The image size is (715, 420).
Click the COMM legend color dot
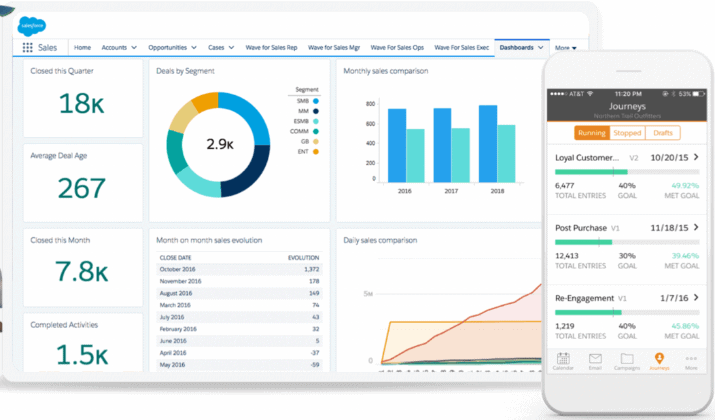(316, 131)
